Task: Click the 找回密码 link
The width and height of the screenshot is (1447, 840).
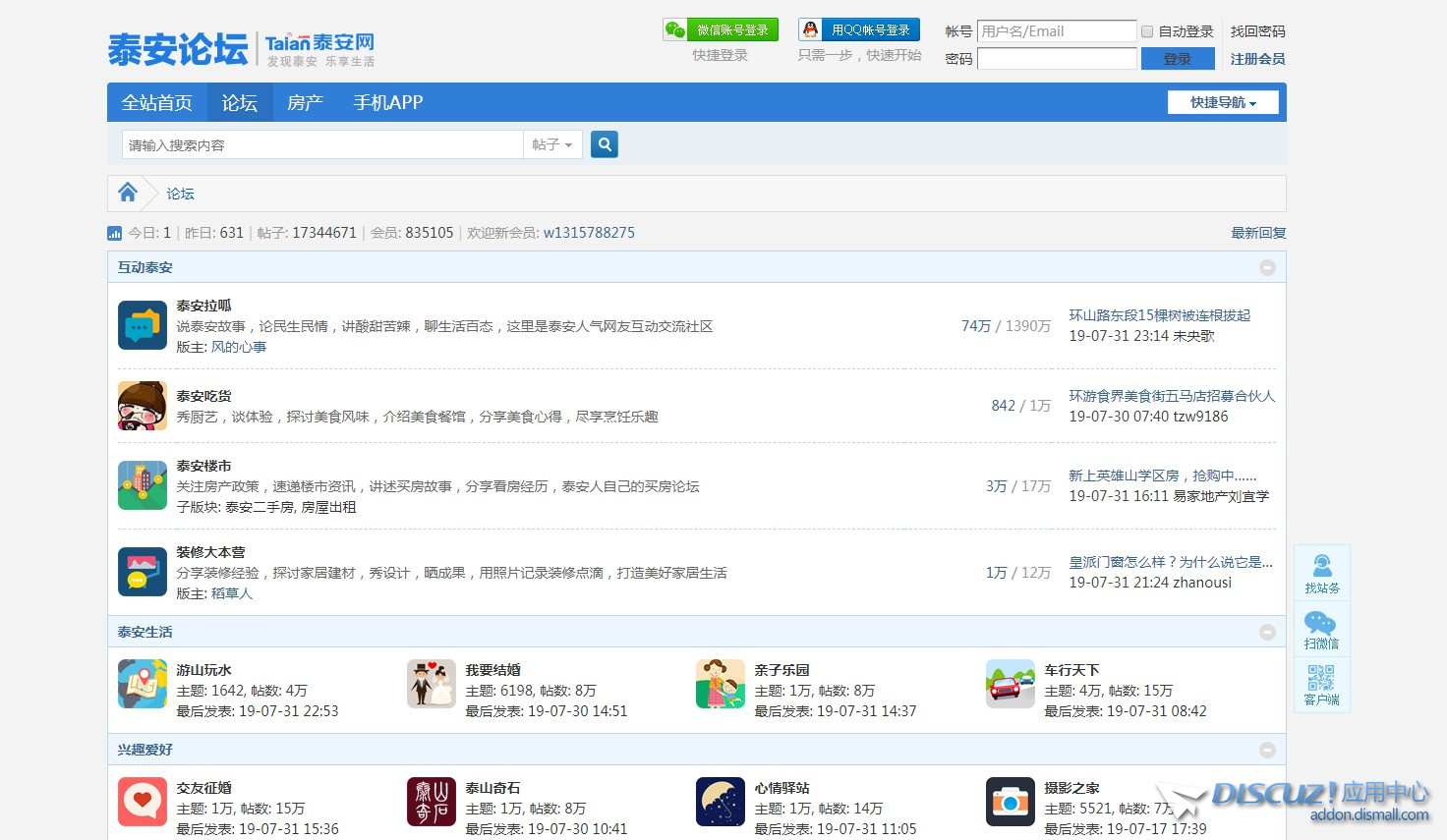Action: [x=1257, y=31]
